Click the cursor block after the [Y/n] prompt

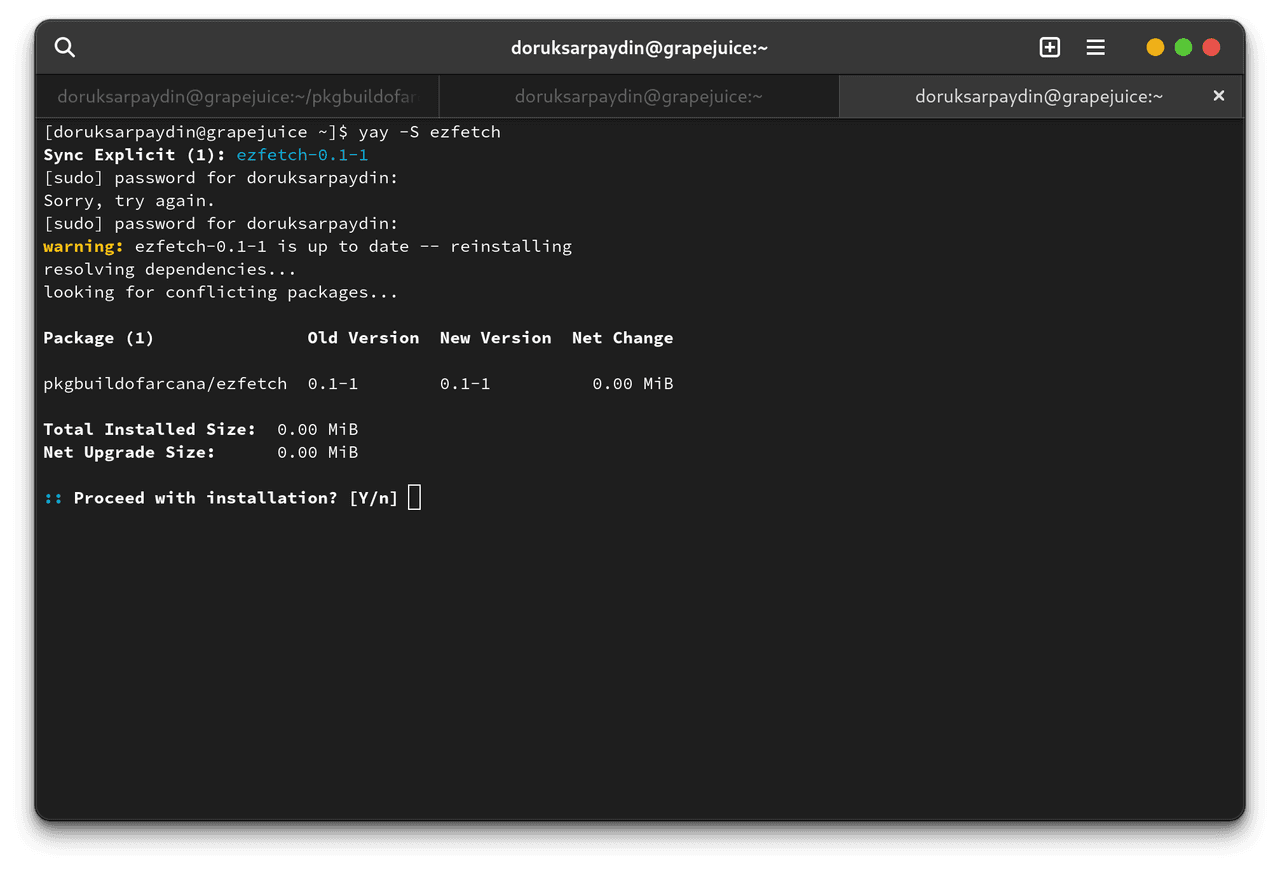414,498
